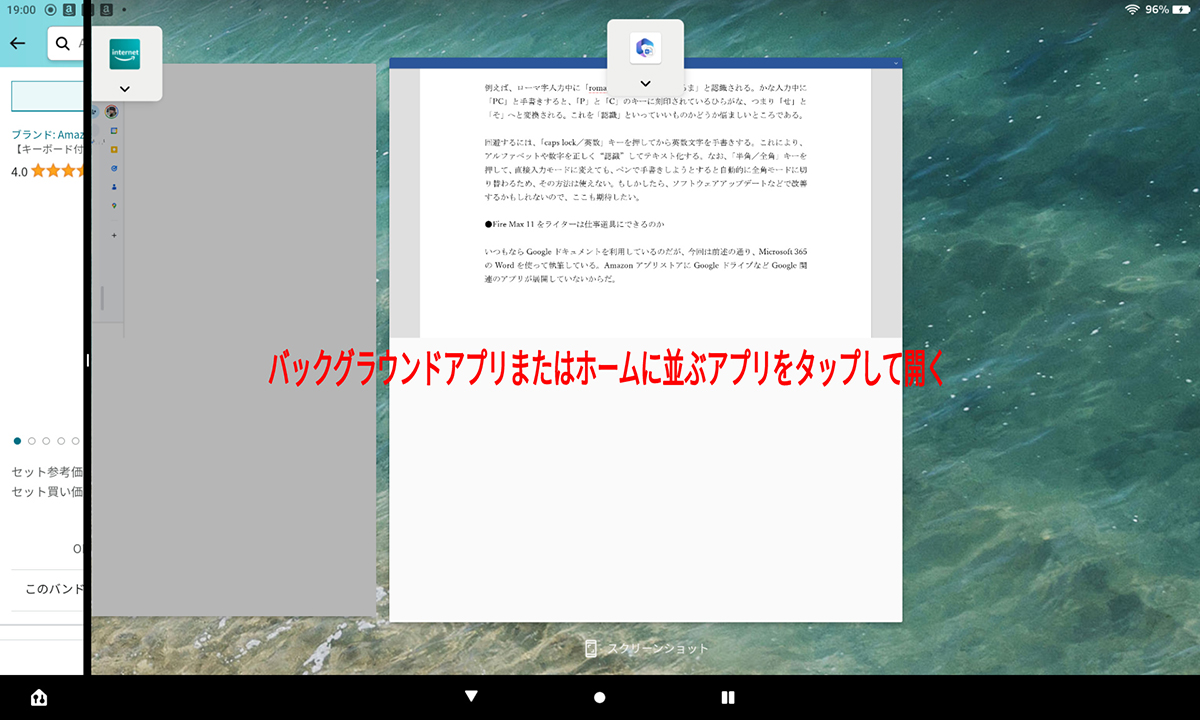The height and width of the screenshot is (720, 1200).
Task: Select the third carousel page dot
Action: click(x=46, y=440)
